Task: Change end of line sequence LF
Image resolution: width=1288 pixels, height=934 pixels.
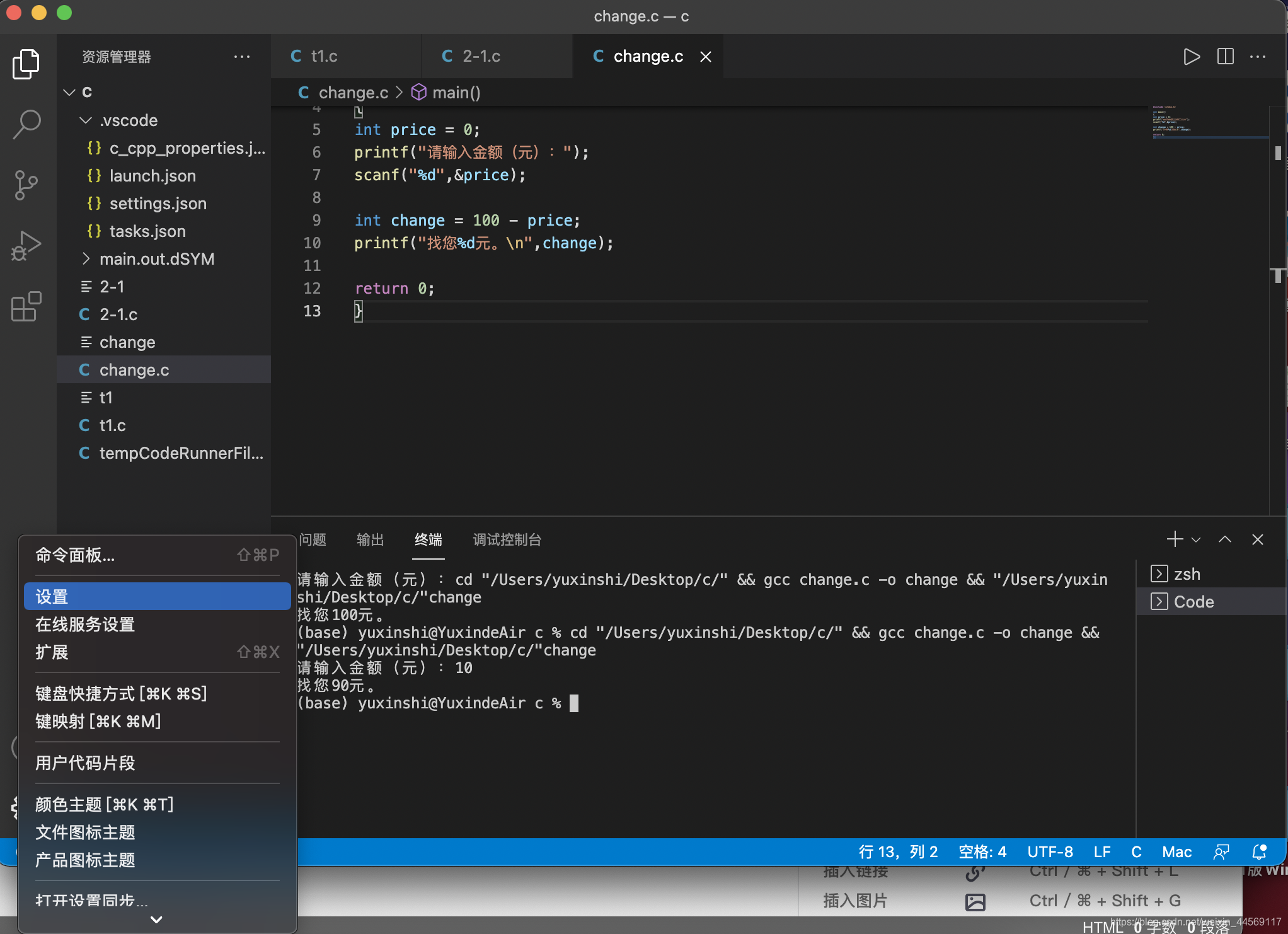Action: (x=1102, y=852)
